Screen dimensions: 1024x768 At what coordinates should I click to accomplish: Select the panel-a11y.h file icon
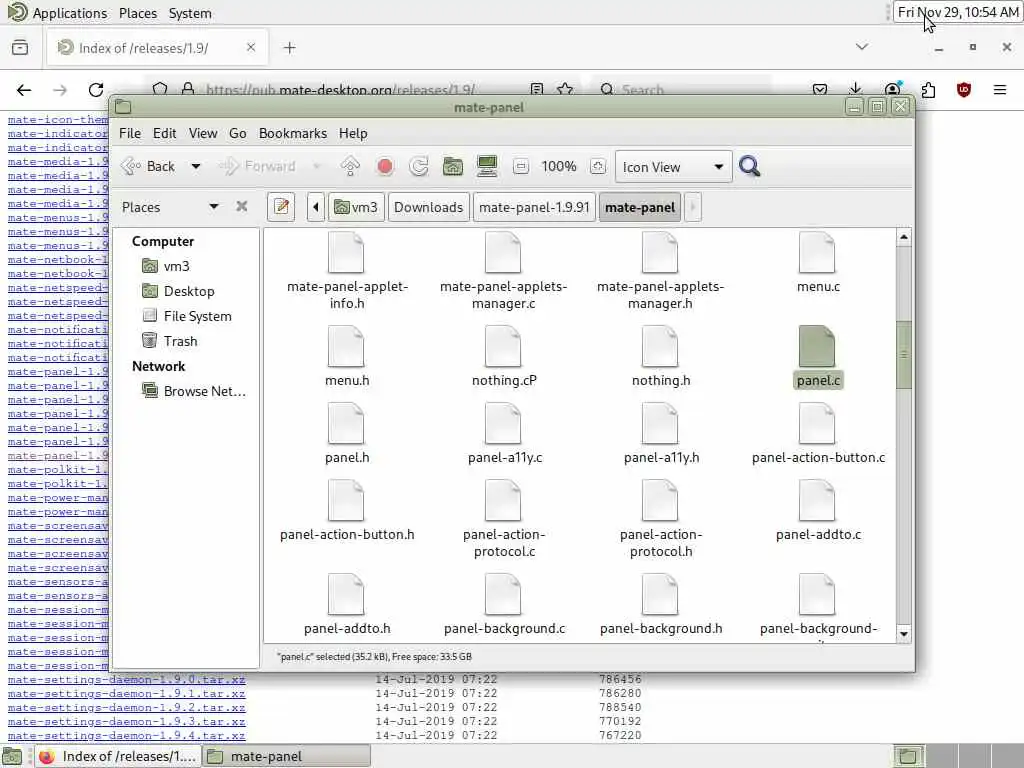[x=660, y=424]
